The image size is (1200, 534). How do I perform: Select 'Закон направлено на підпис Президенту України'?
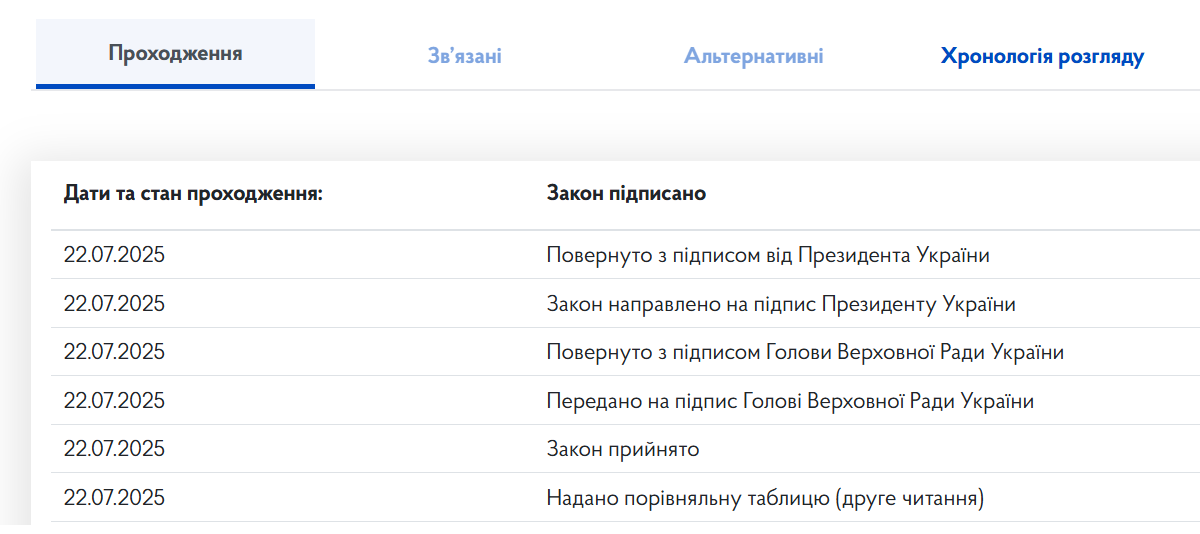780,304
